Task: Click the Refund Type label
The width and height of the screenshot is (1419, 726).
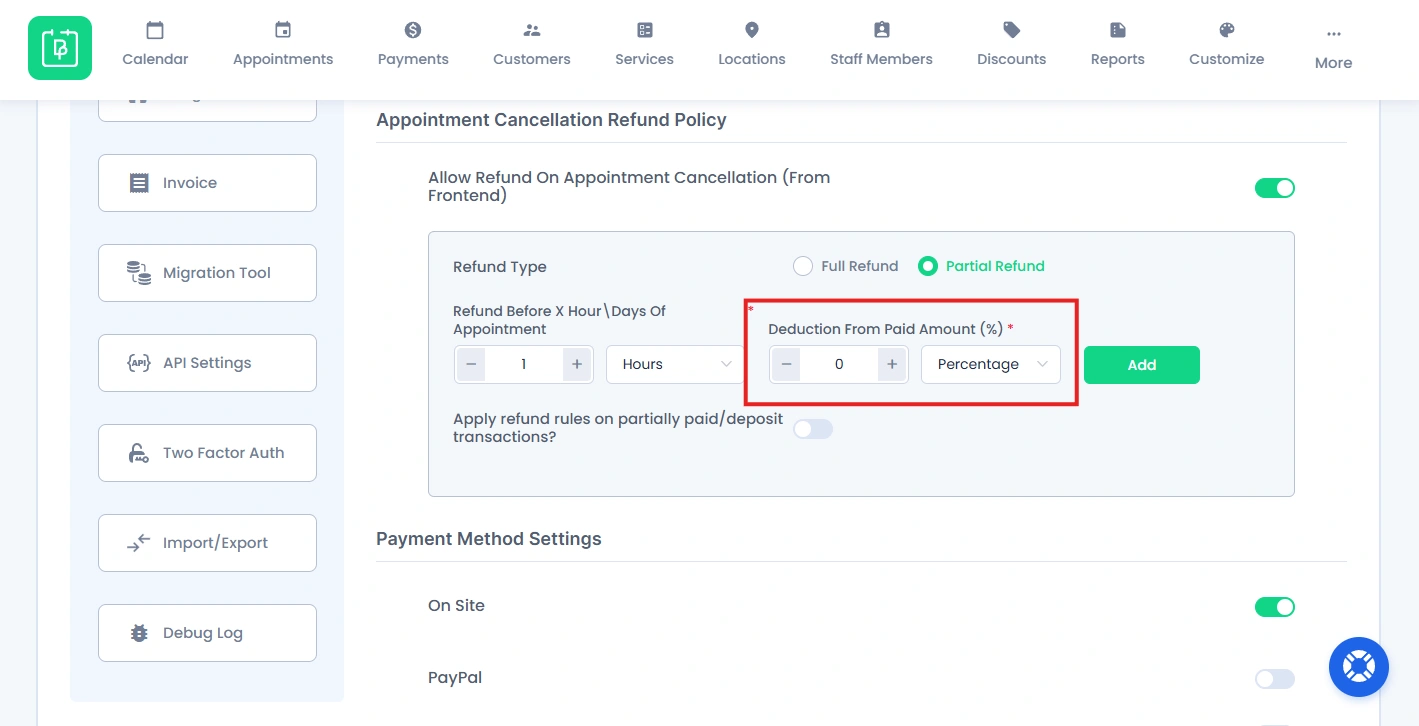Action: (x=500, y=267)
